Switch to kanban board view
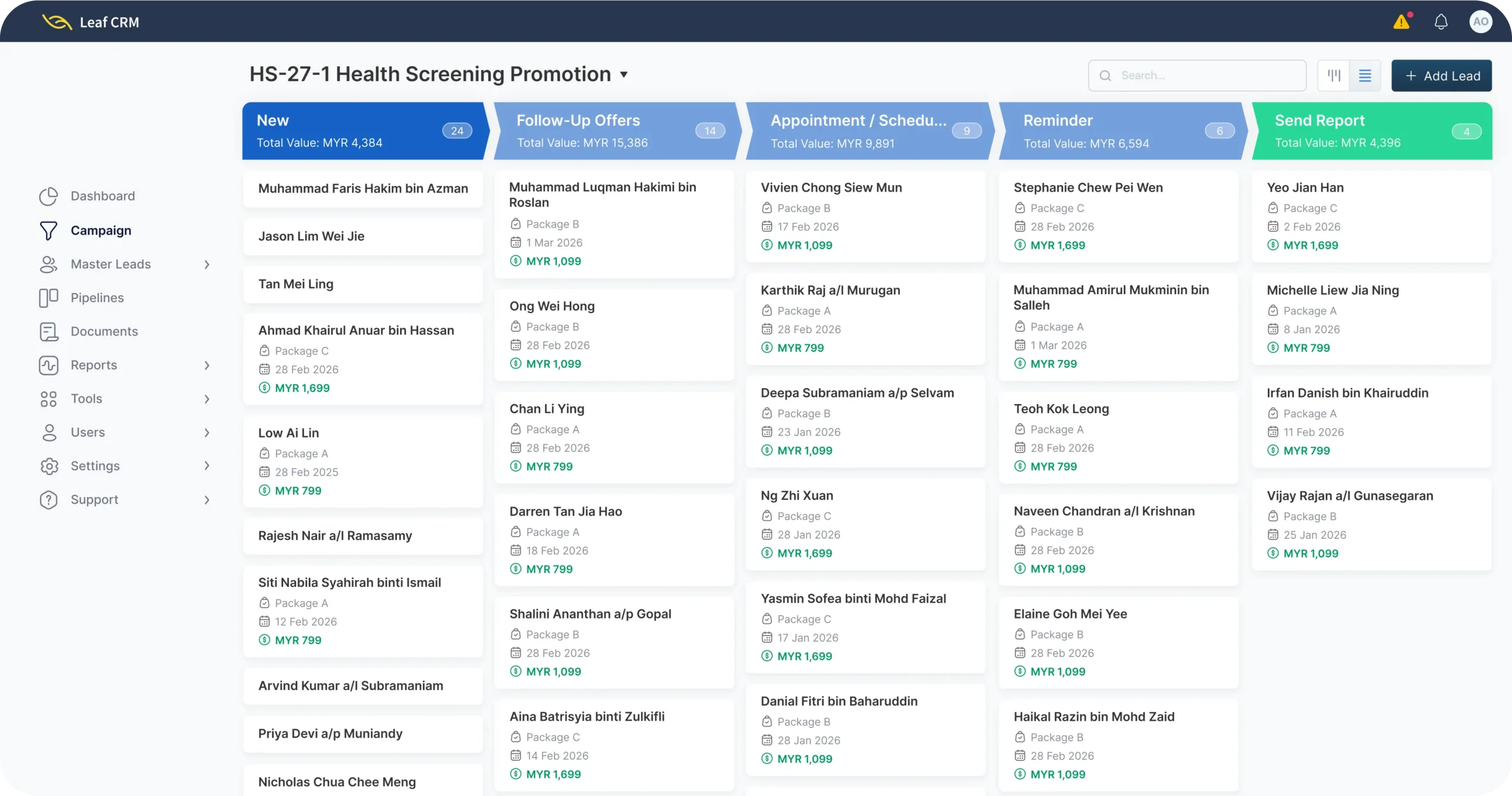 pos(1334,76)
